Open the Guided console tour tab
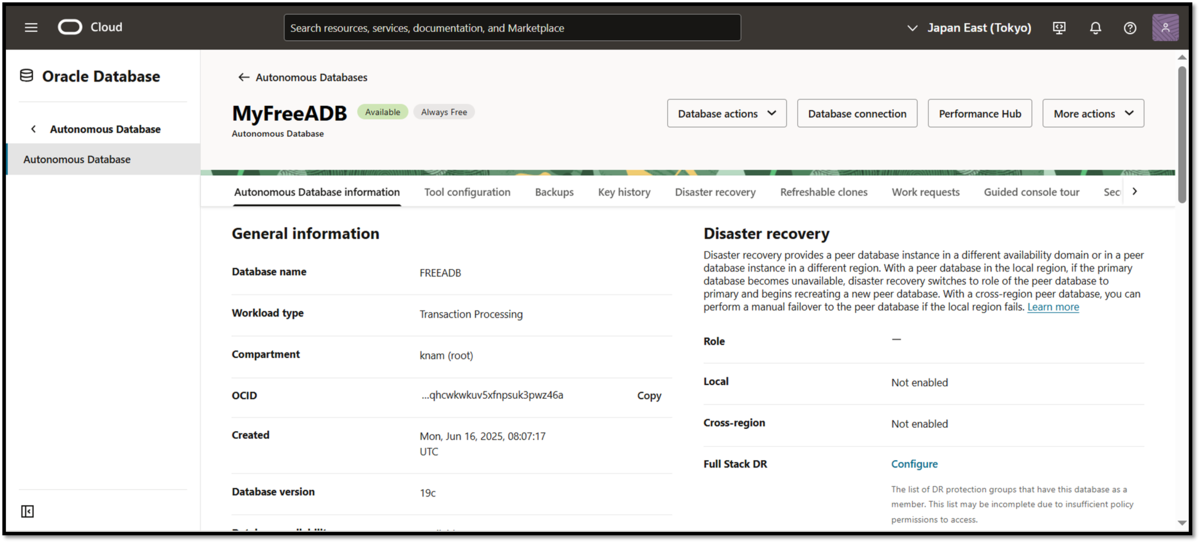 (1031, 192)
